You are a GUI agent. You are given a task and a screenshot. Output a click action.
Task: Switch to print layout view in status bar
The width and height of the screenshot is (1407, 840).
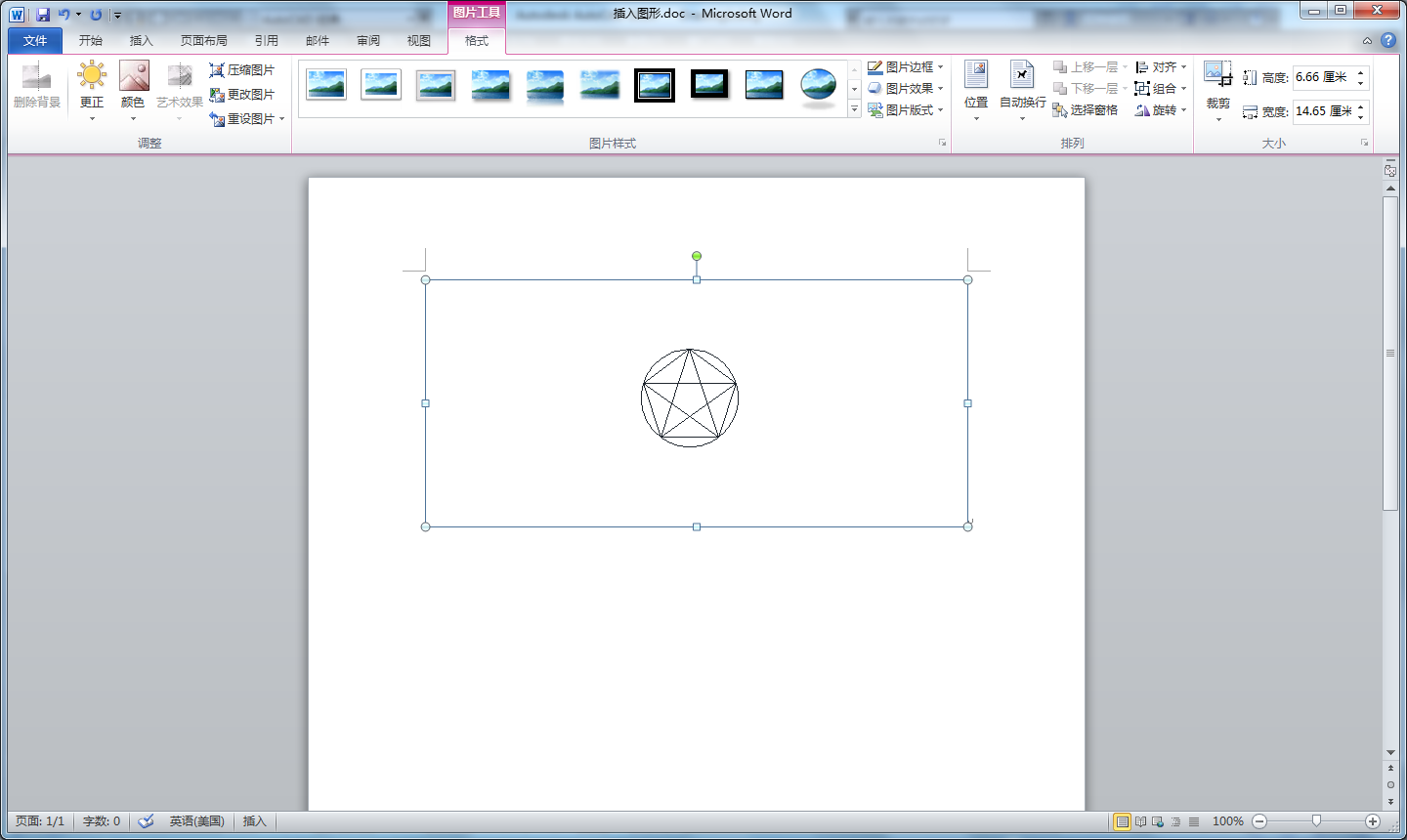[1123, 821]
